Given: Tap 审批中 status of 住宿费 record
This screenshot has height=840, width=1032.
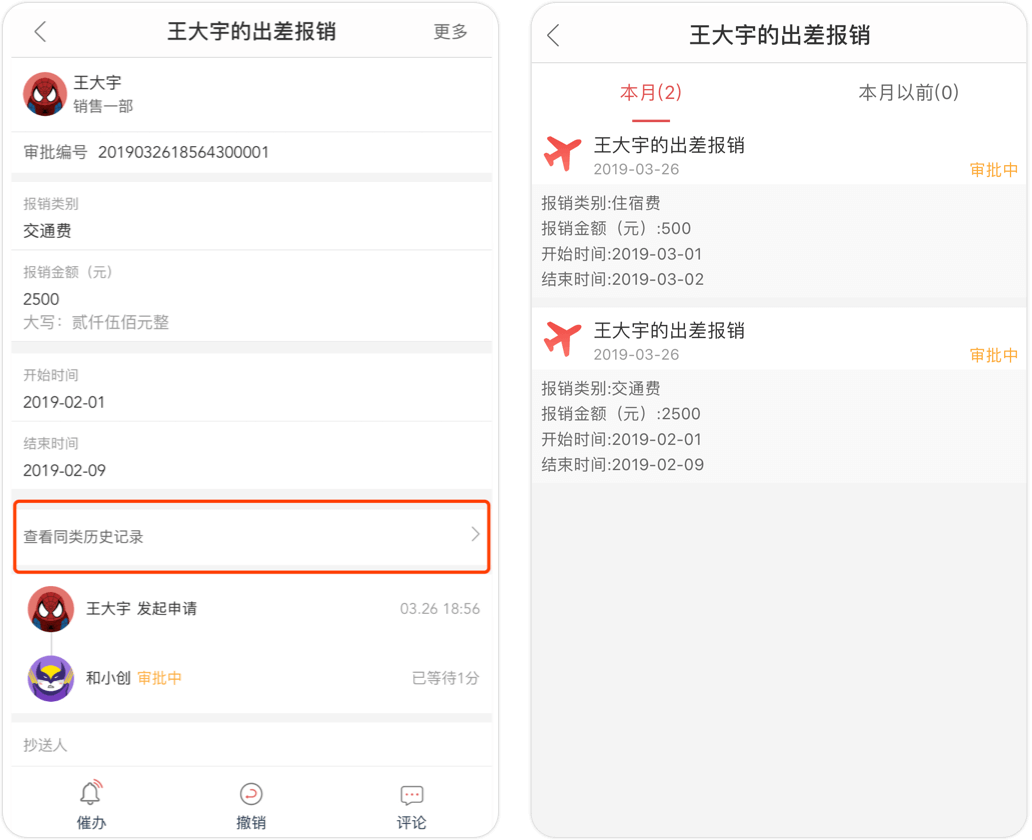Looking at the screenshot, I should click(994, 170).
